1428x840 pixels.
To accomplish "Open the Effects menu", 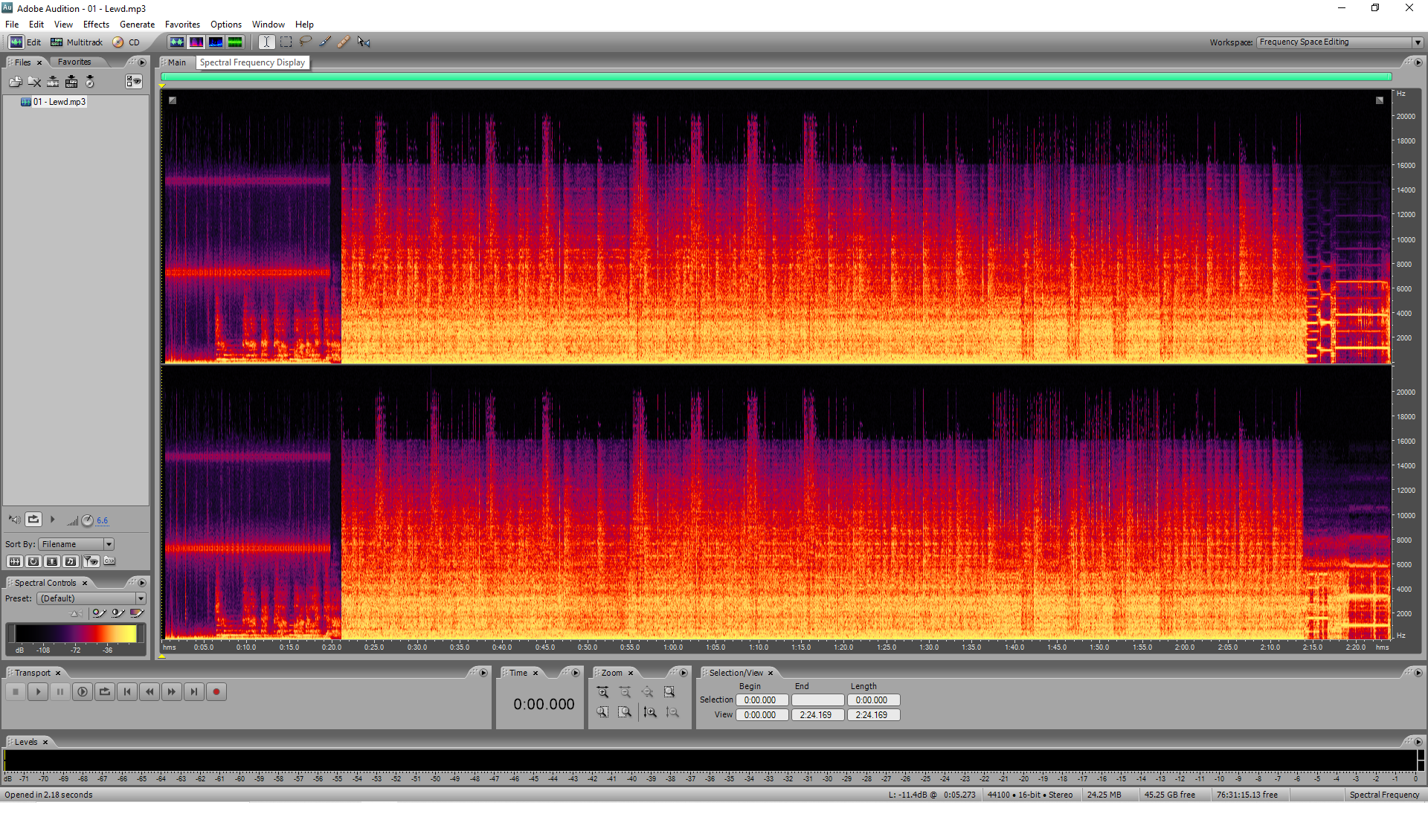I will (96, 25).
